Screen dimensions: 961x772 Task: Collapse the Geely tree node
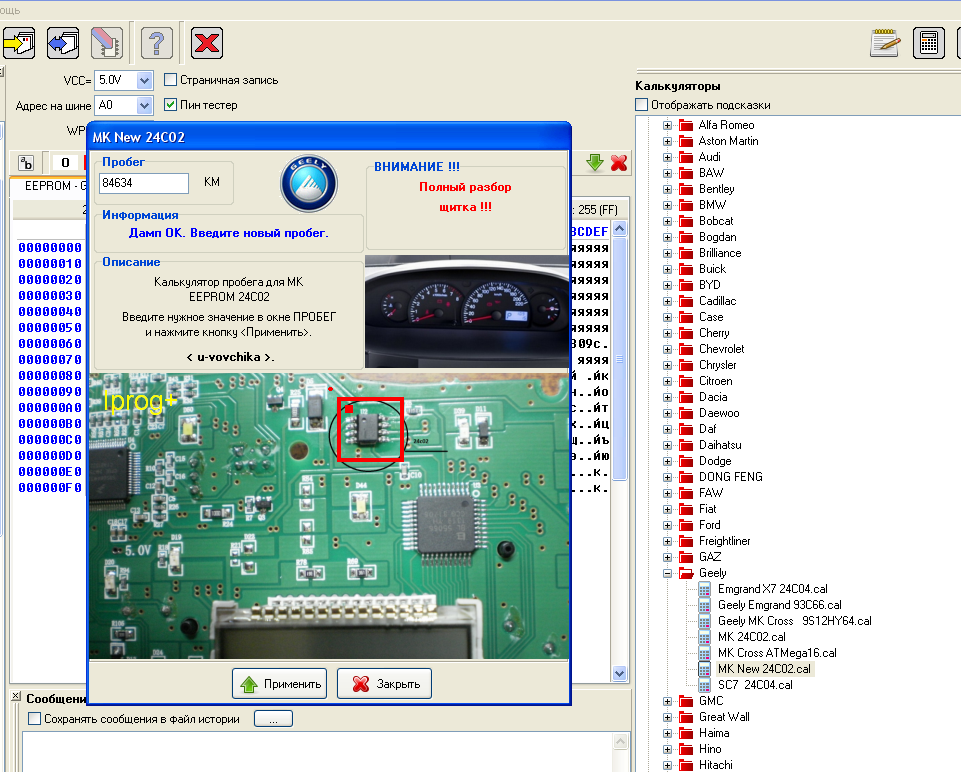click(667, 573)
